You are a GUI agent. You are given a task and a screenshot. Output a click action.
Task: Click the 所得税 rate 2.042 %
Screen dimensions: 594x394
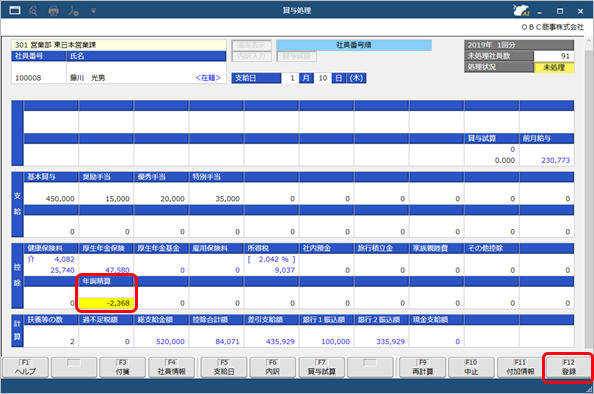pos(272,260)
